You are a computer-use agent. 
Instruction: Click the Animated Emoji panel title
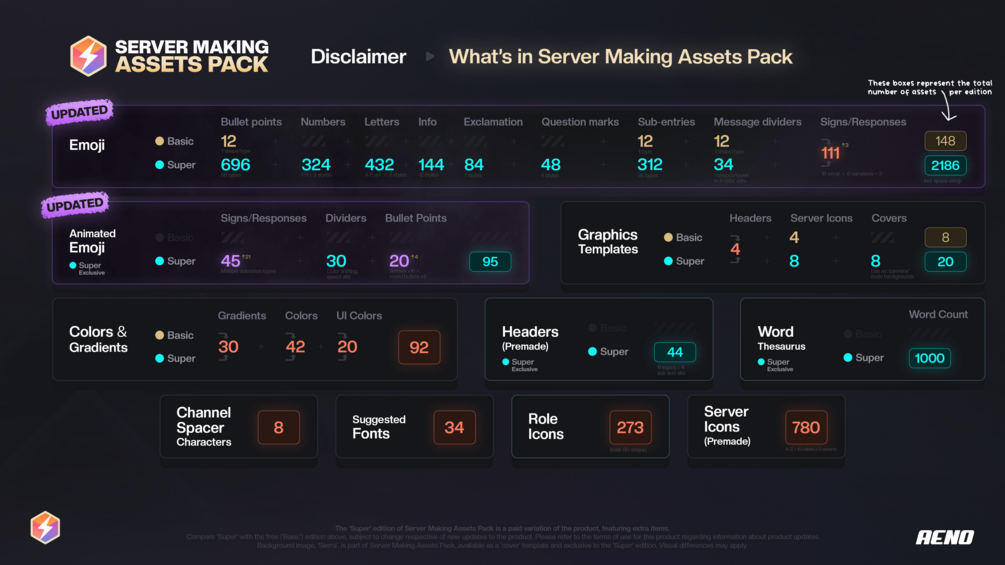(x=92, y=242)
